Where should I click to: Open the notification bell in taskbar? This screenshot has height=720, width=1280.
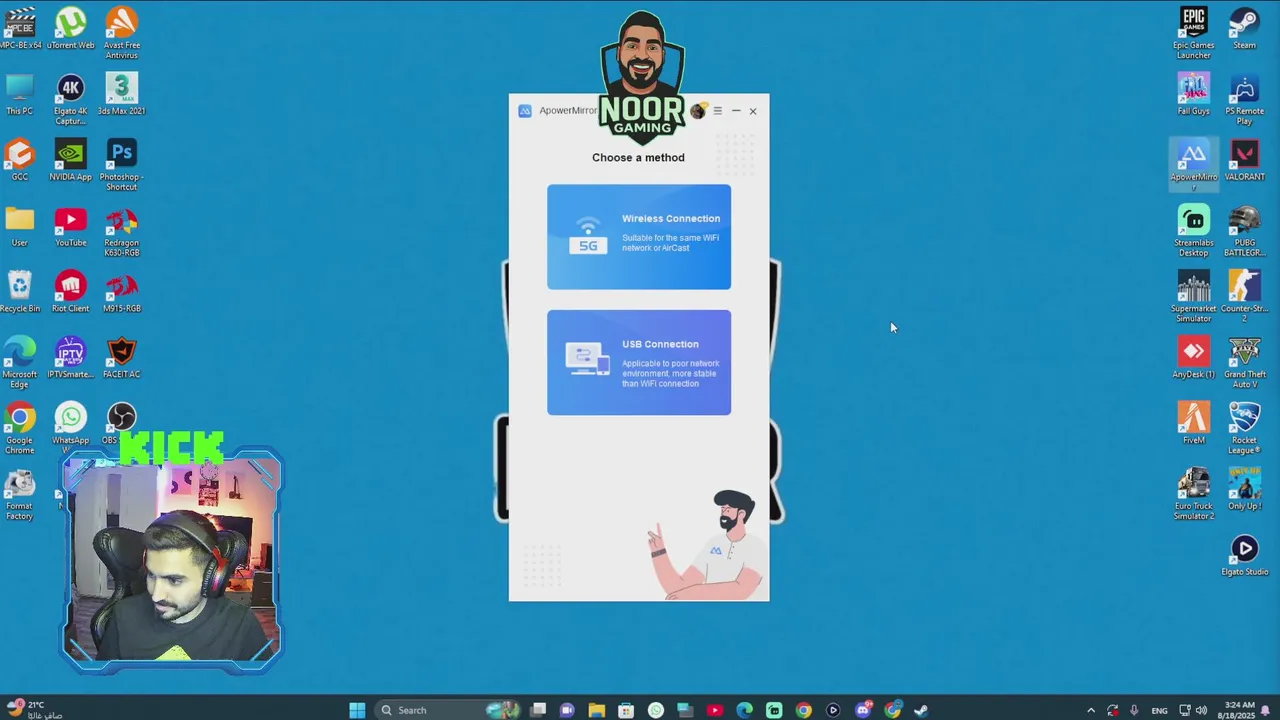tap(1265, 710)
